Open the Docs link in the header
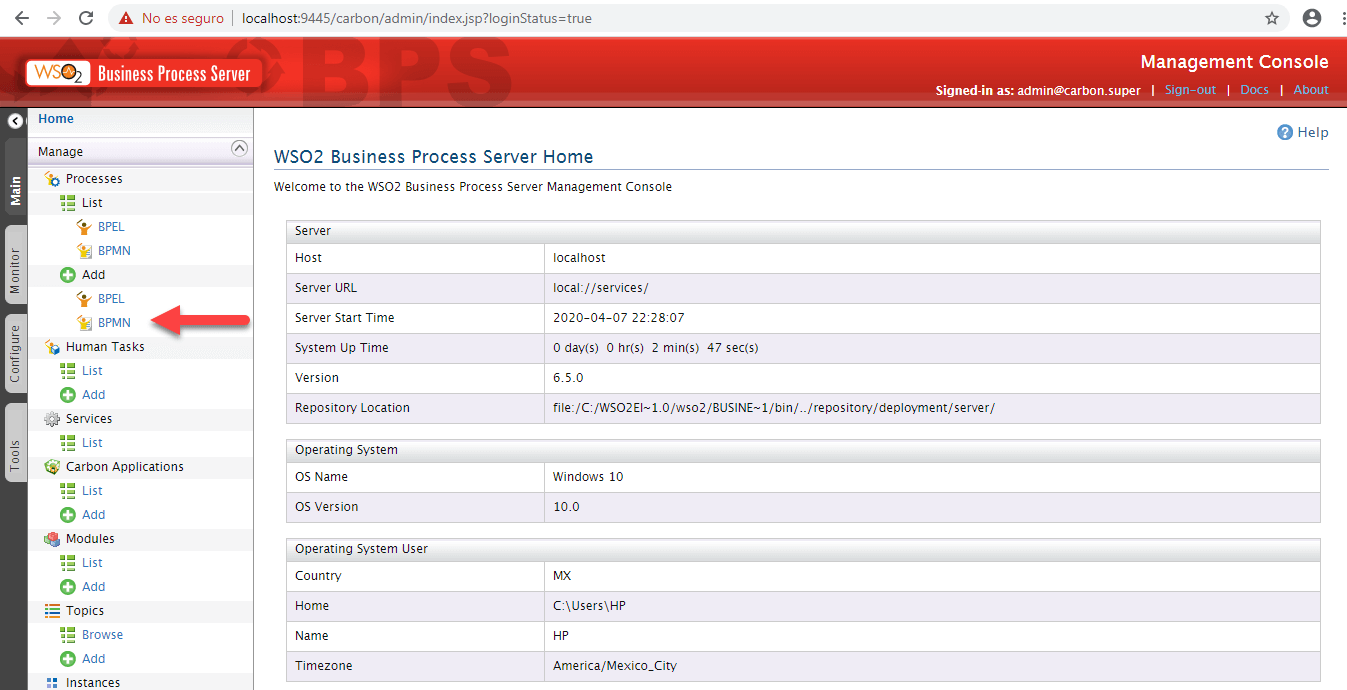The height and width of the screenshot is (690, 1347). pos(1254,90)
